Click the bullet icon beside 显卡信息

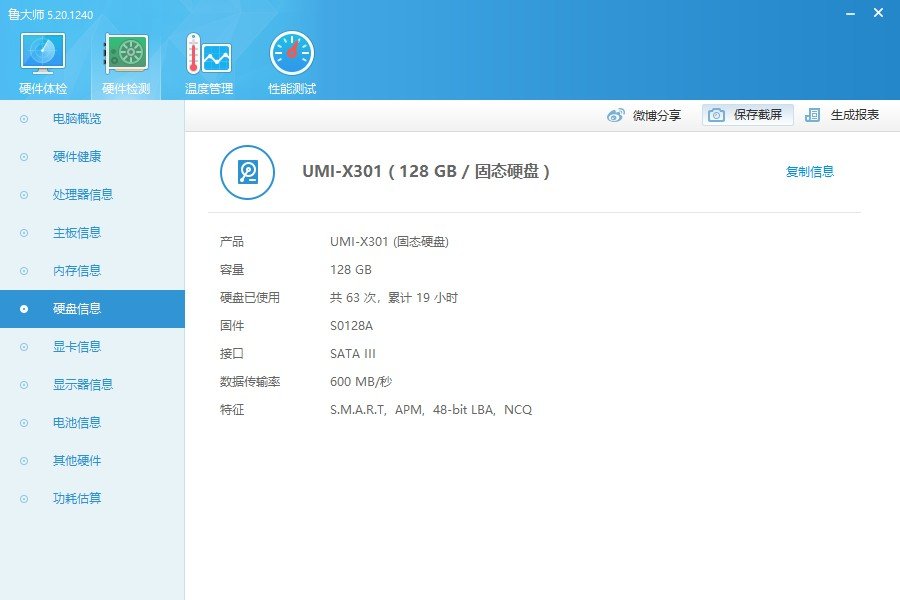click(x=24, y=347)
